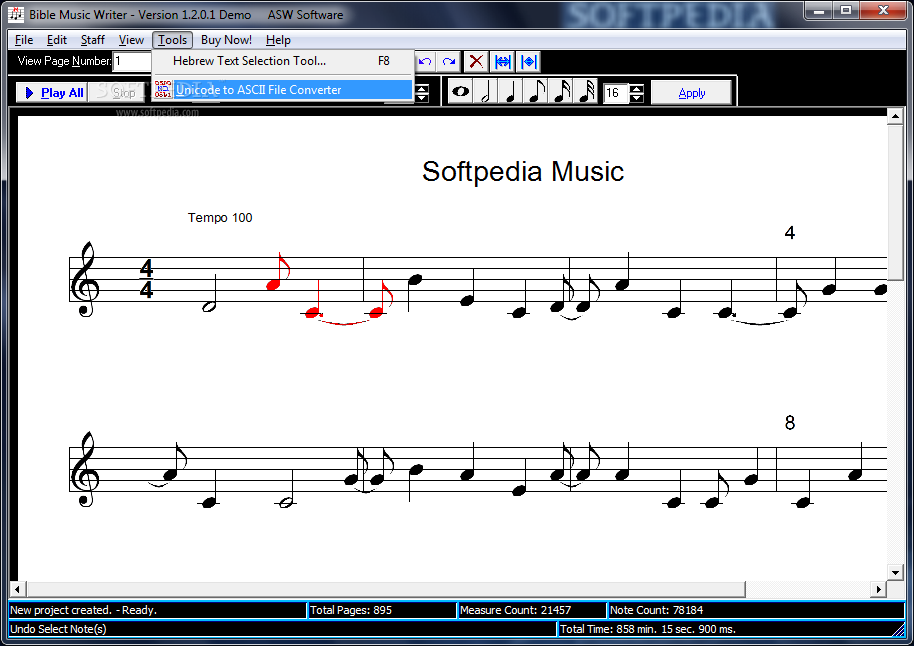
Task: Select the half note duration
Action: pos(486,92)
